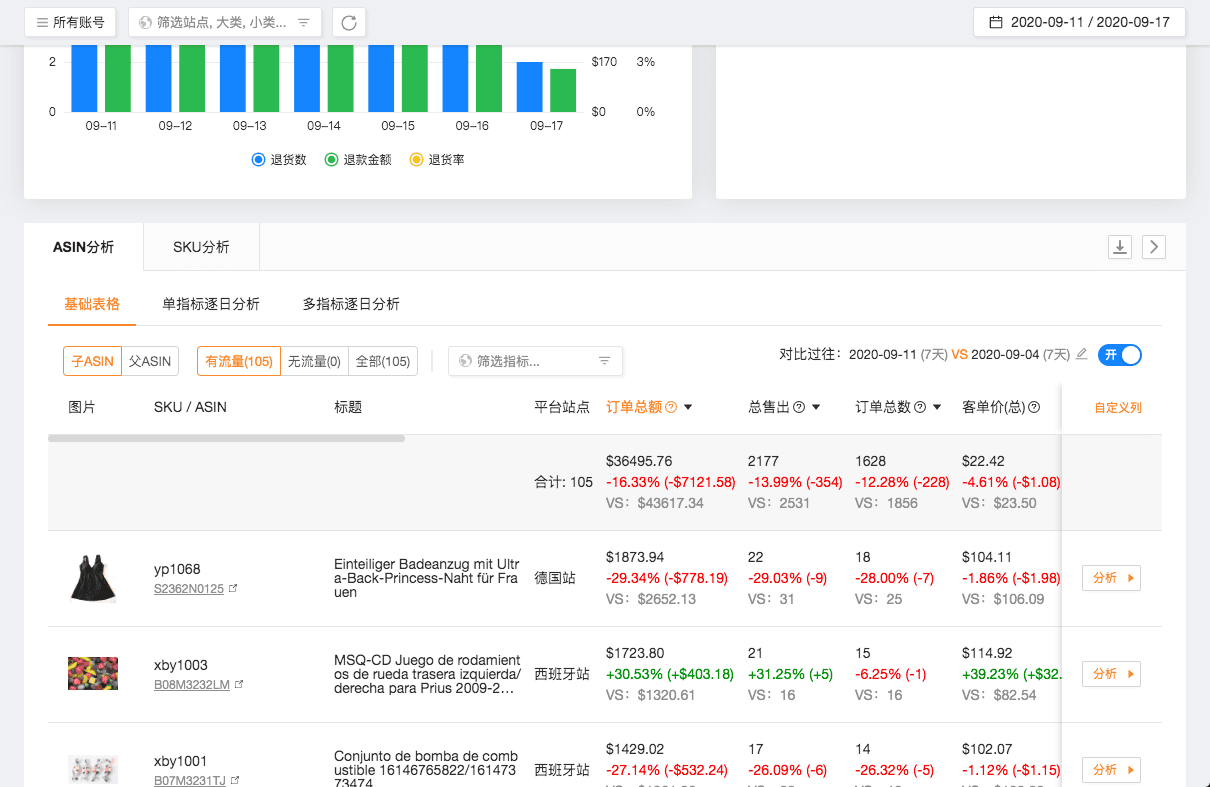The height and width of the screenshot is (787, 1210).
Task: Open the 所有账号 account dropdown
Action: [70, 22]
